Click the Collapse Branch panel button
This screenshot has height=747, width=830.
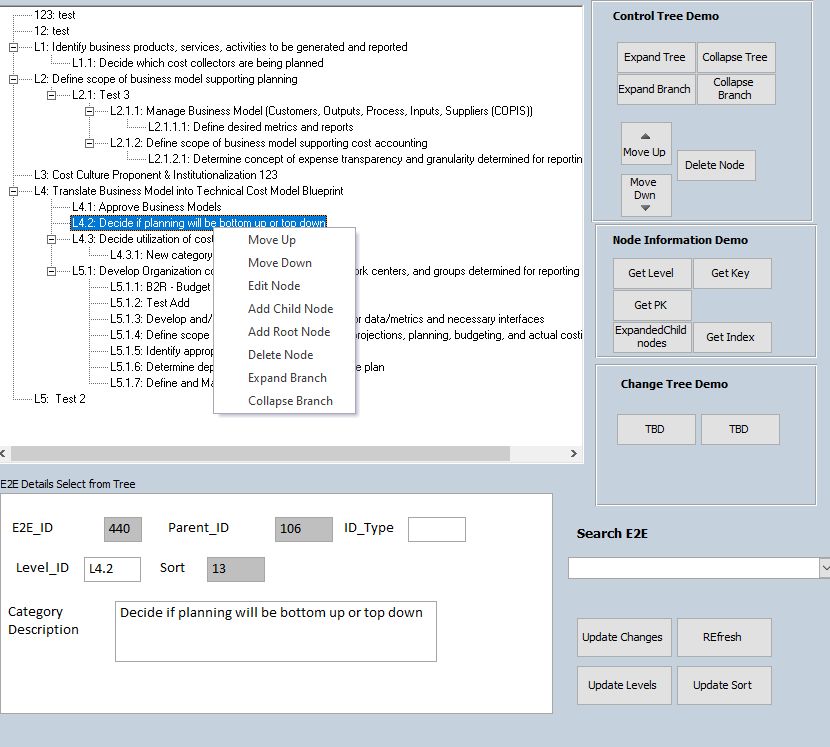coord(736,89)
